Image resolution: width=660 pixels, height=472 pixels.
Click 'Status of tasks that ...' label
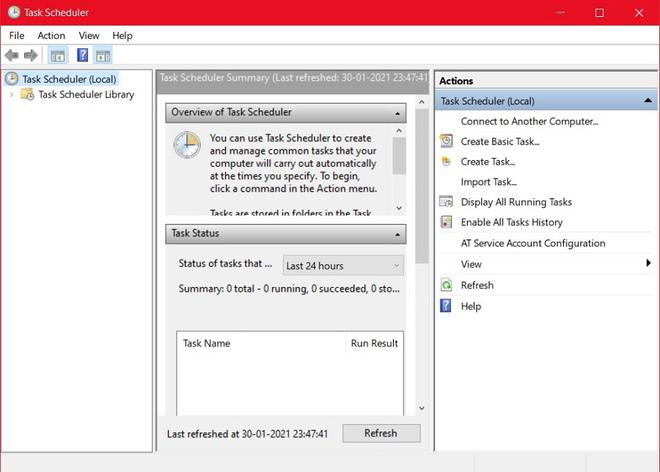click(225, 264)
